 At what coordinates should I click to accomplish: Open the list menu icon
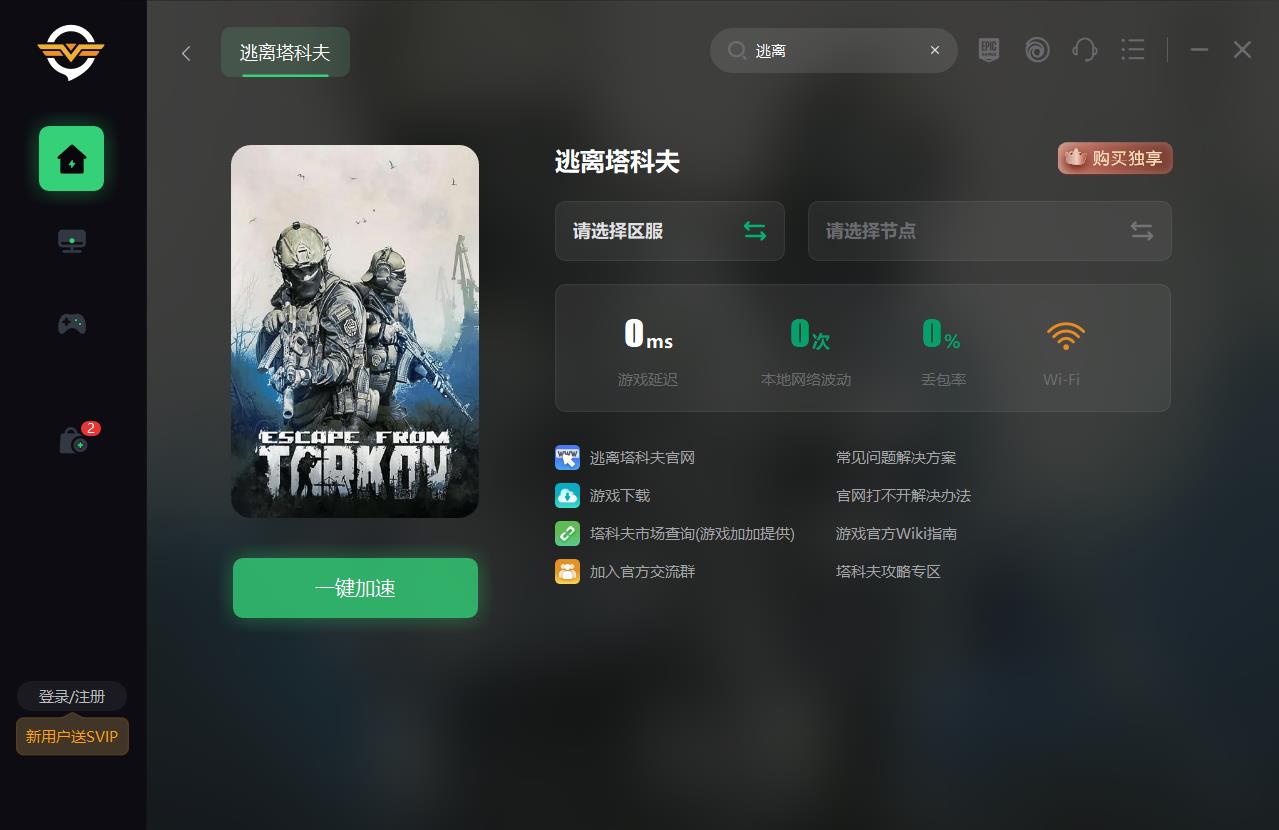click(1132, 50)
